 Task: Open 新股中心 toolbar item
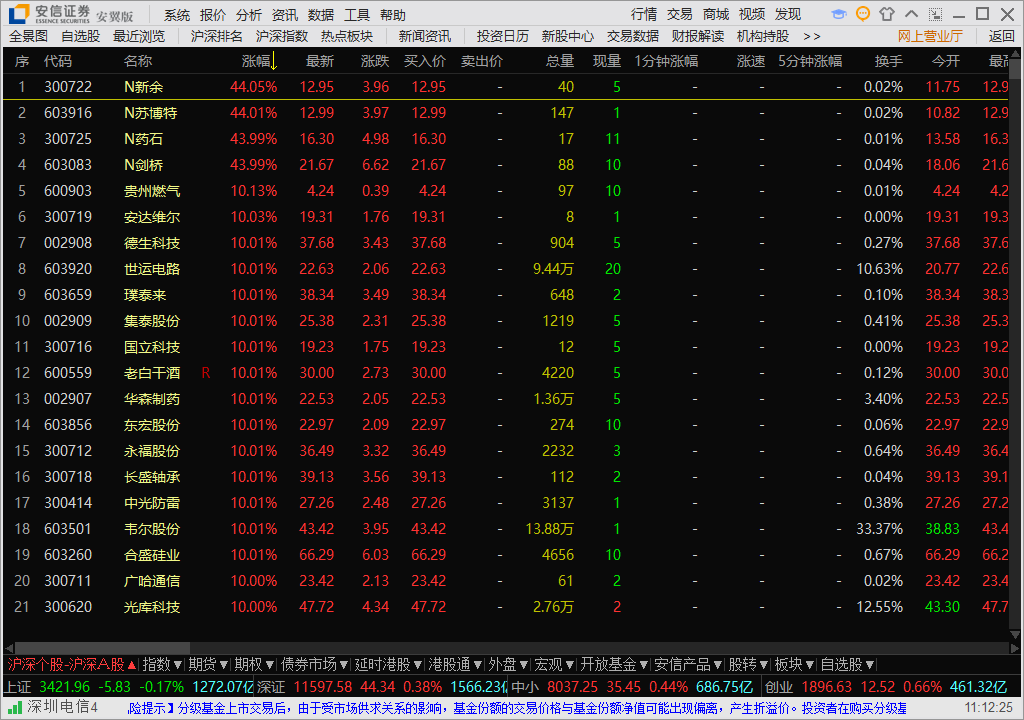point(568,37)
